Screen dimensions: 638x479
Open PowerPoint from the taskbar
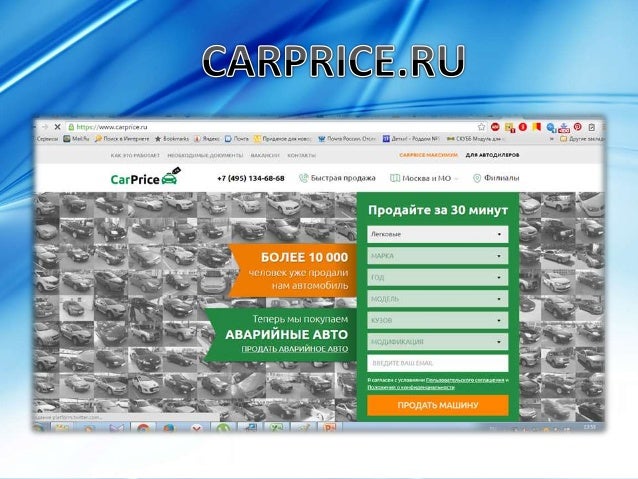click(329, 428)
